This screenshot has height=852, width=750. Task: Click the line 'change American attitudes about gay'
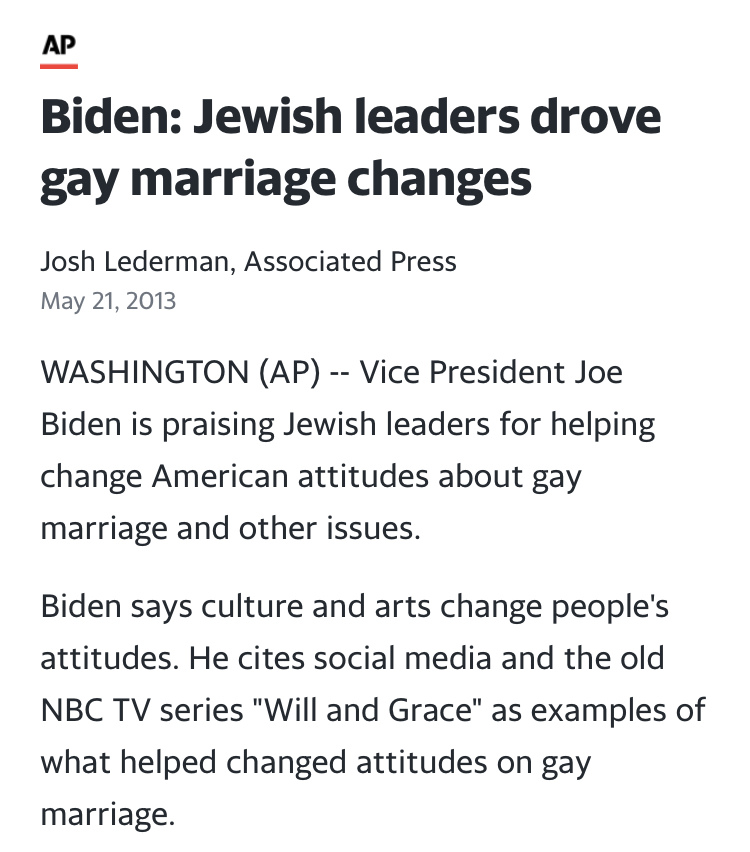(x=311, y=477)
